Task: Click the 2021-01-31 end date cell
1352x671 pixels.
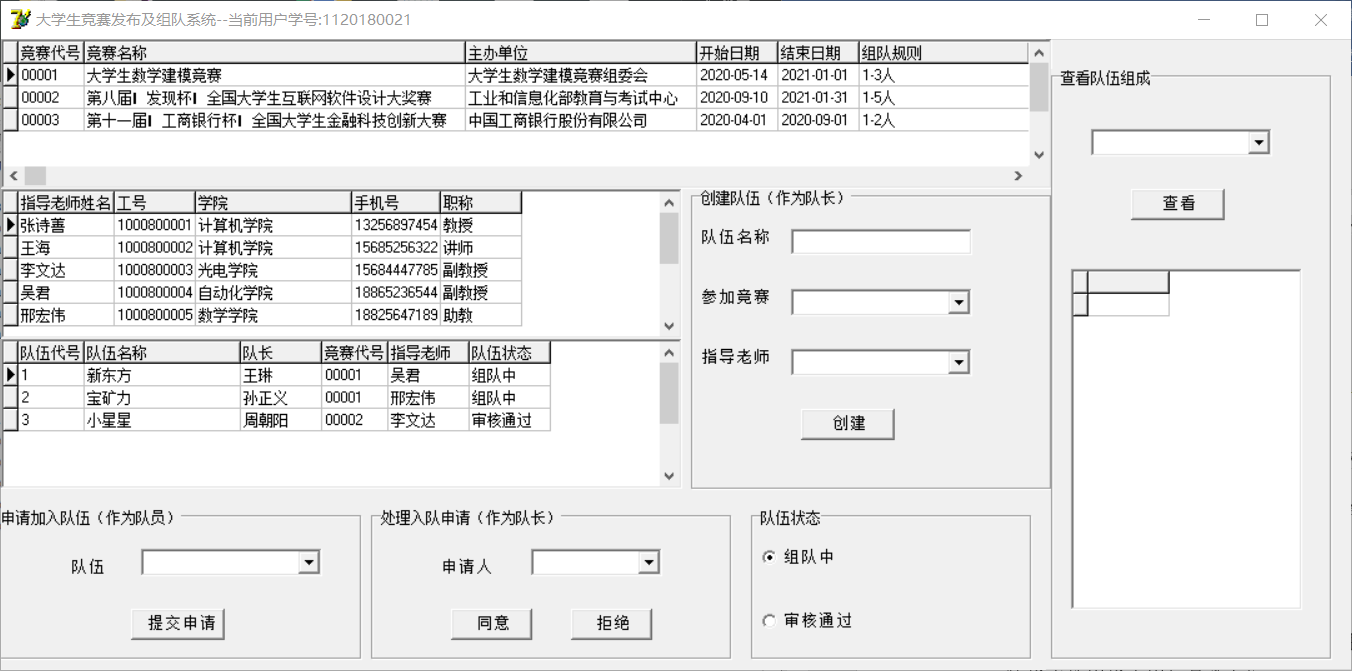Action: pyautogui.click(x=818, y=98)
